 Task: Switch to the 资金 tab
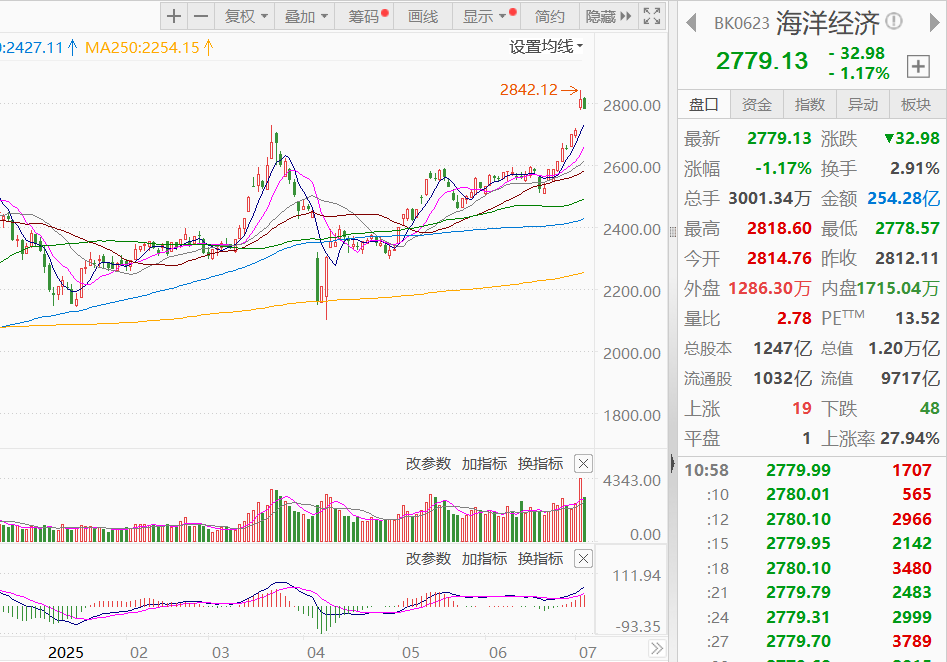coord(757,105)
